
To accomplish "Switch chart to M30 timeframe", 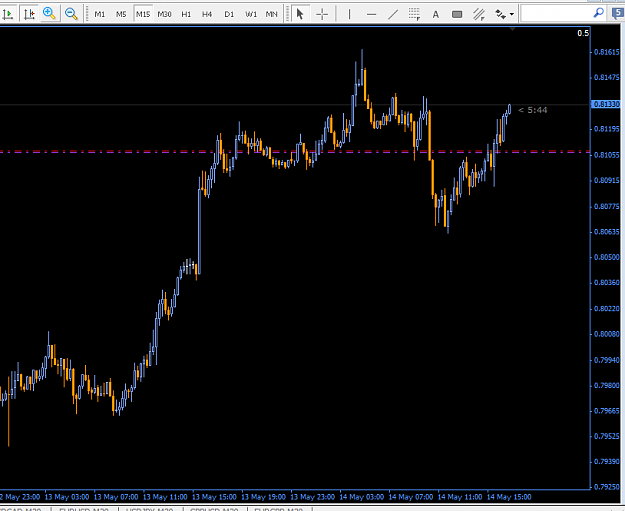I will 164,14.
